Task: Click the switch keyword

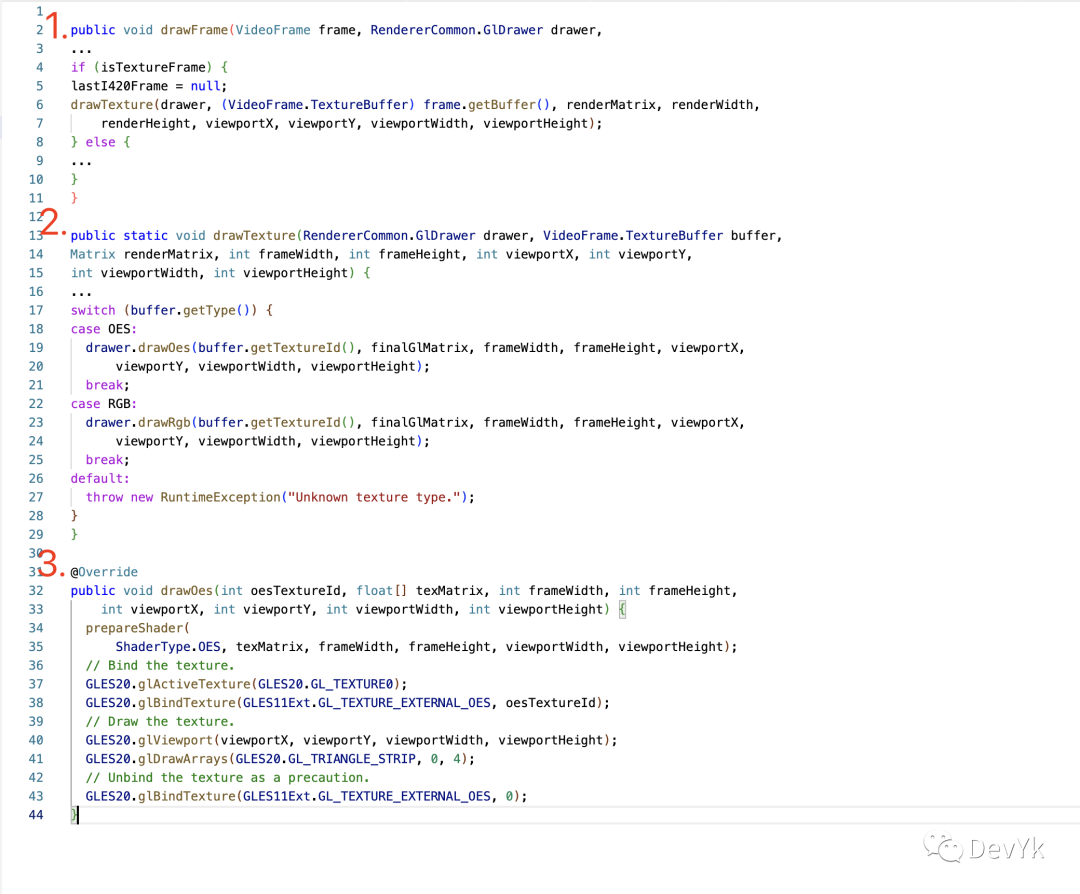Action: click(x=93, y=310)
